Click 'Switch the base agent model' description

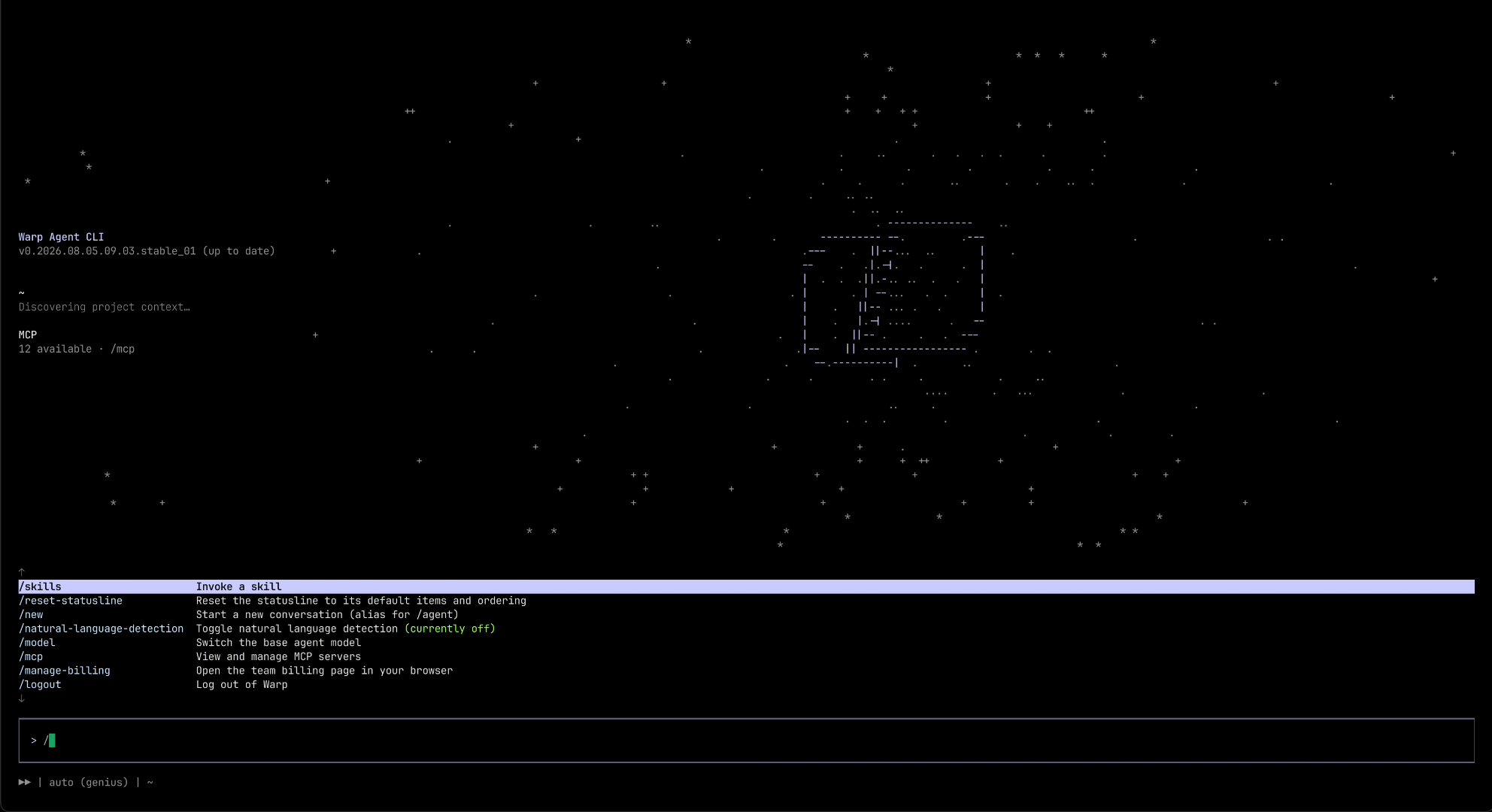[x=279, y=643]
